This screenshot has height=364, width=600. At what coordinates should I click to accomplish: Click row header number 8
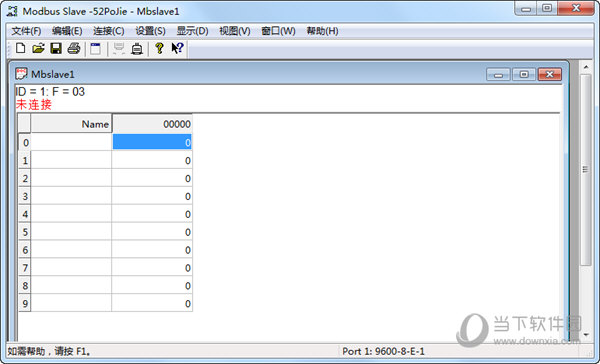point(25,286)
